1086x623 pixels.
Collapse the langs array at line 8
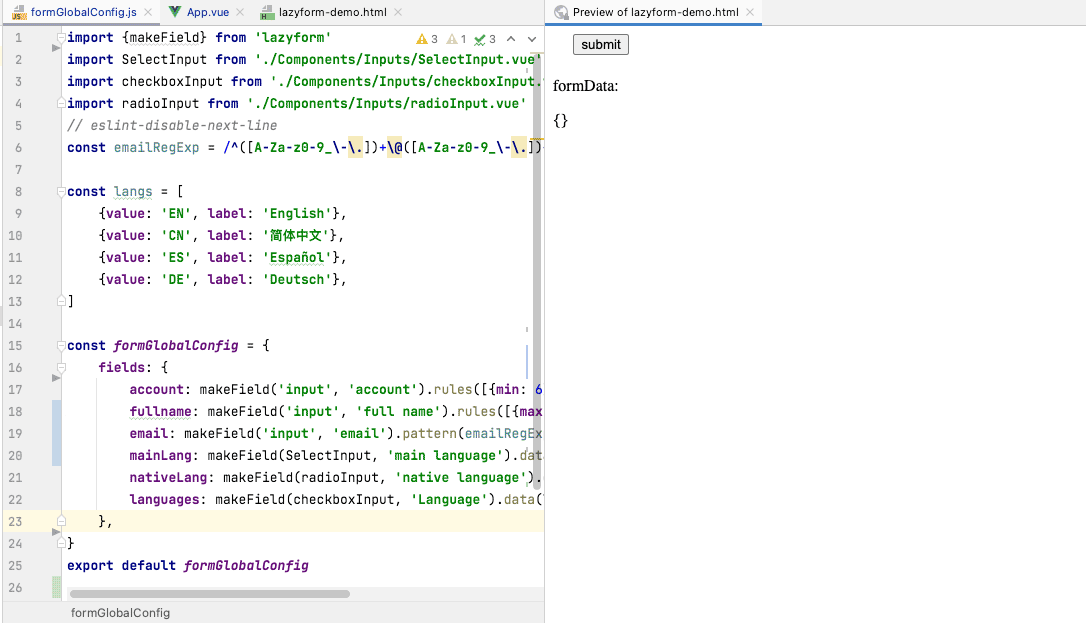(61, 192)
